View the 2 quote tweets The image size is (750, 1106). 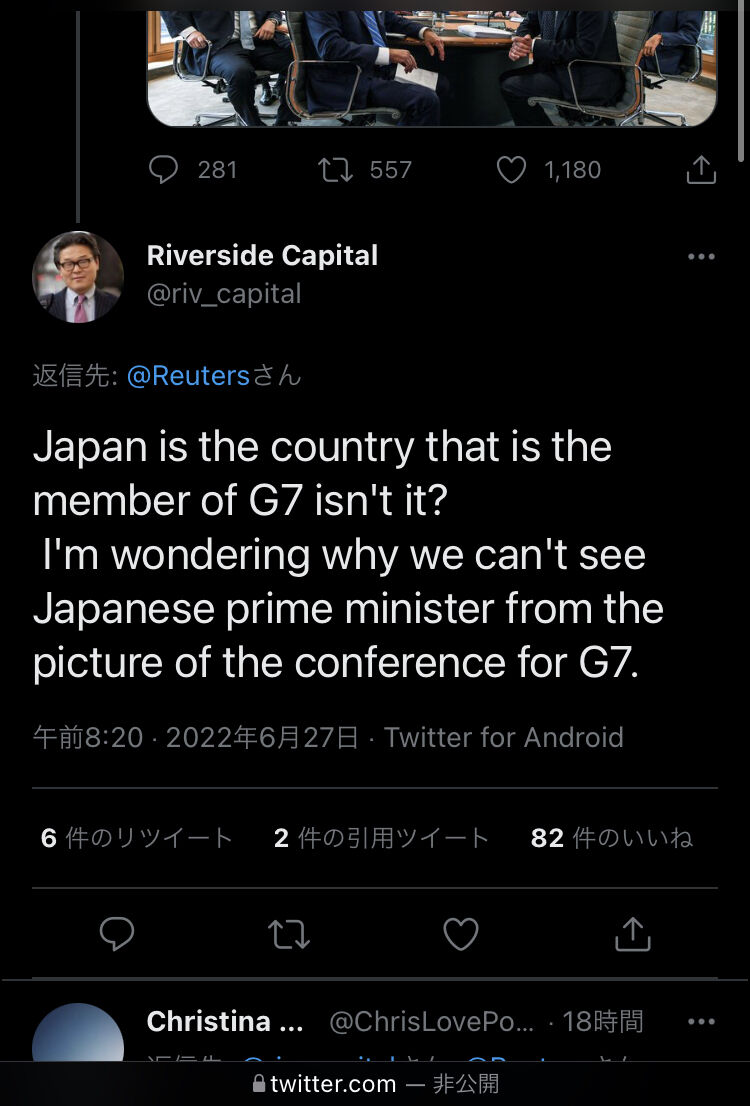[382, 838]
